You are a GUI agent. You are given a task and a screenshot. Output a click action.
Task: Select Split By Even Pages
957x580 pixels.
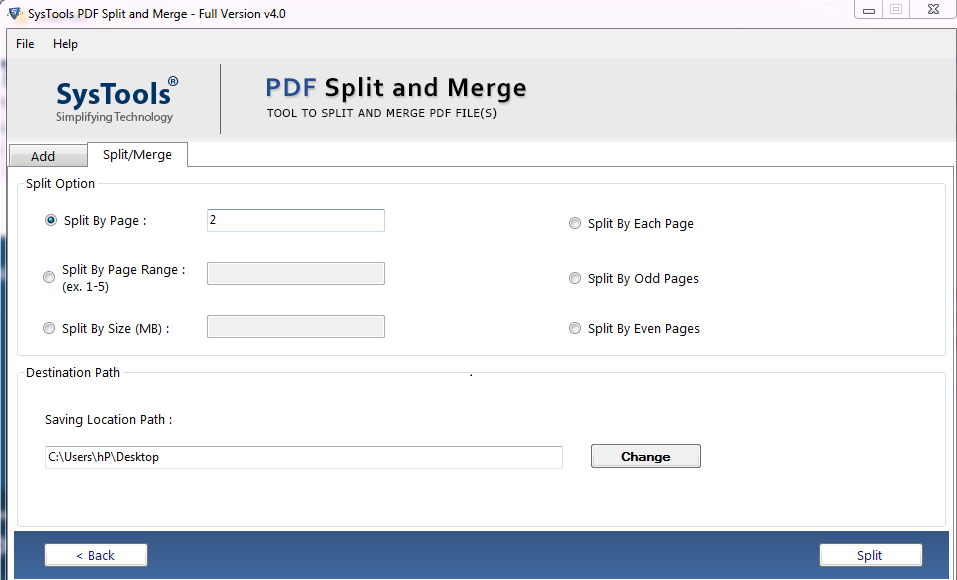point(575,327)
